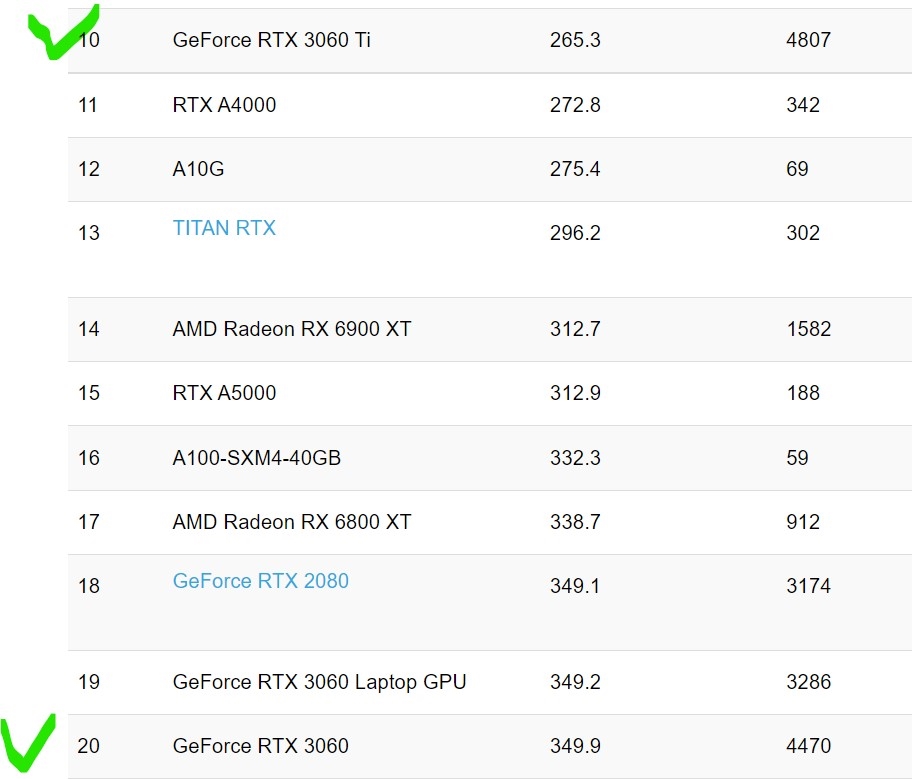Image resolution: width=912 pixels, height=779 pixels.
Task: Click the score value 338.7
Action: click(x=575, y=522)
